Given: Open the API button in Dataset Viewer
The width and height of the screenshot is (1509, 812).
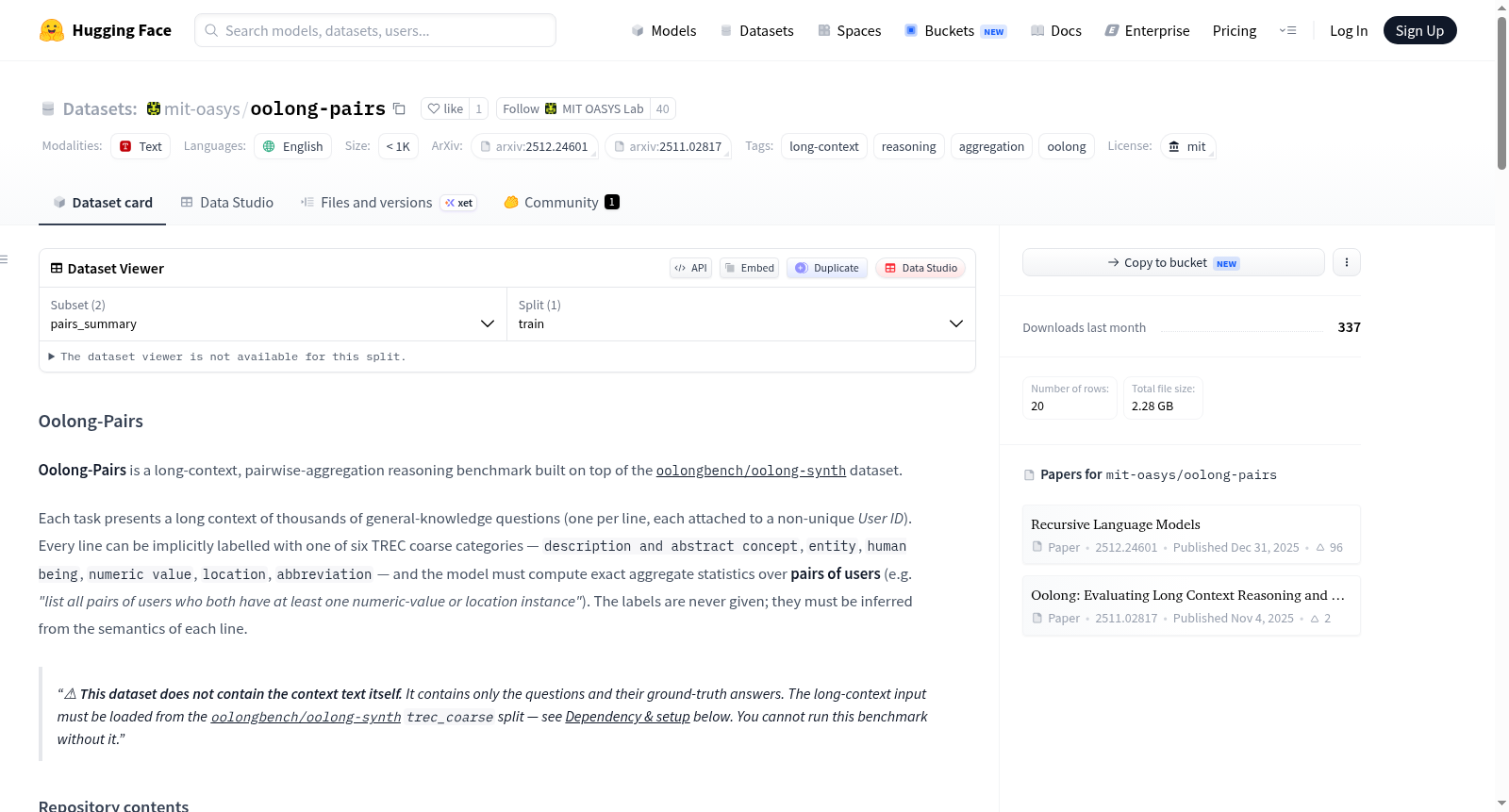Looking at the screenshot, I should [x=690, y=268].
